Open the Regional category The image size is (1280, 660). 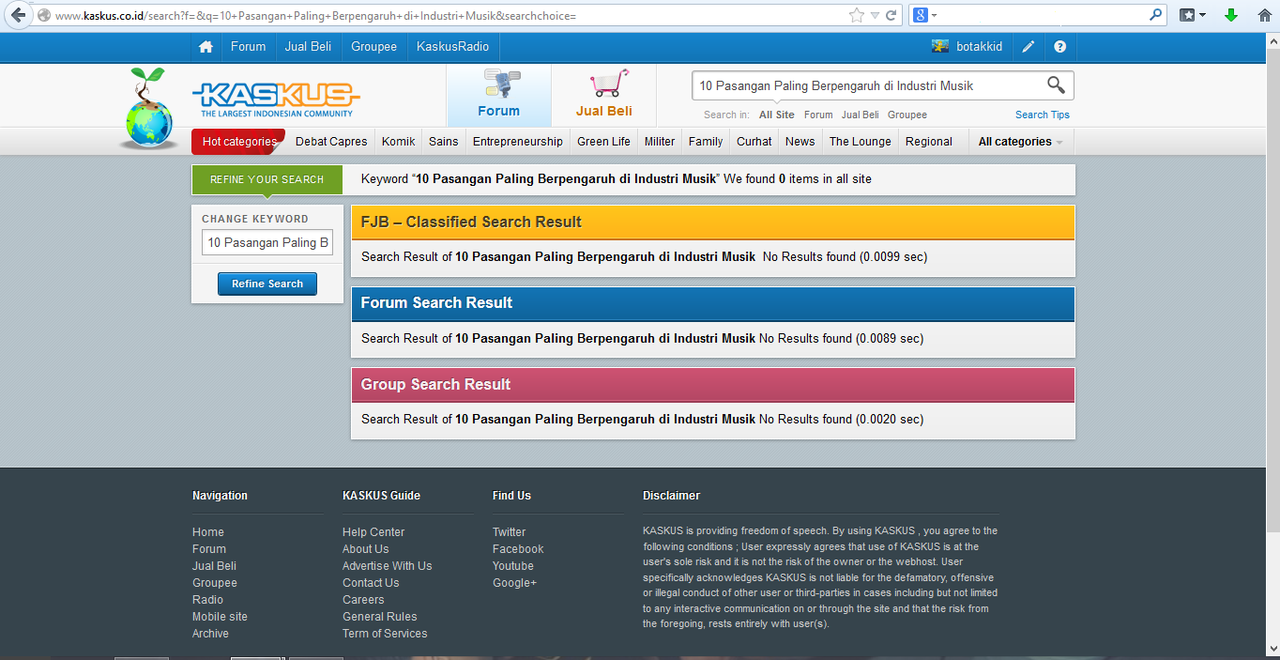929,142
